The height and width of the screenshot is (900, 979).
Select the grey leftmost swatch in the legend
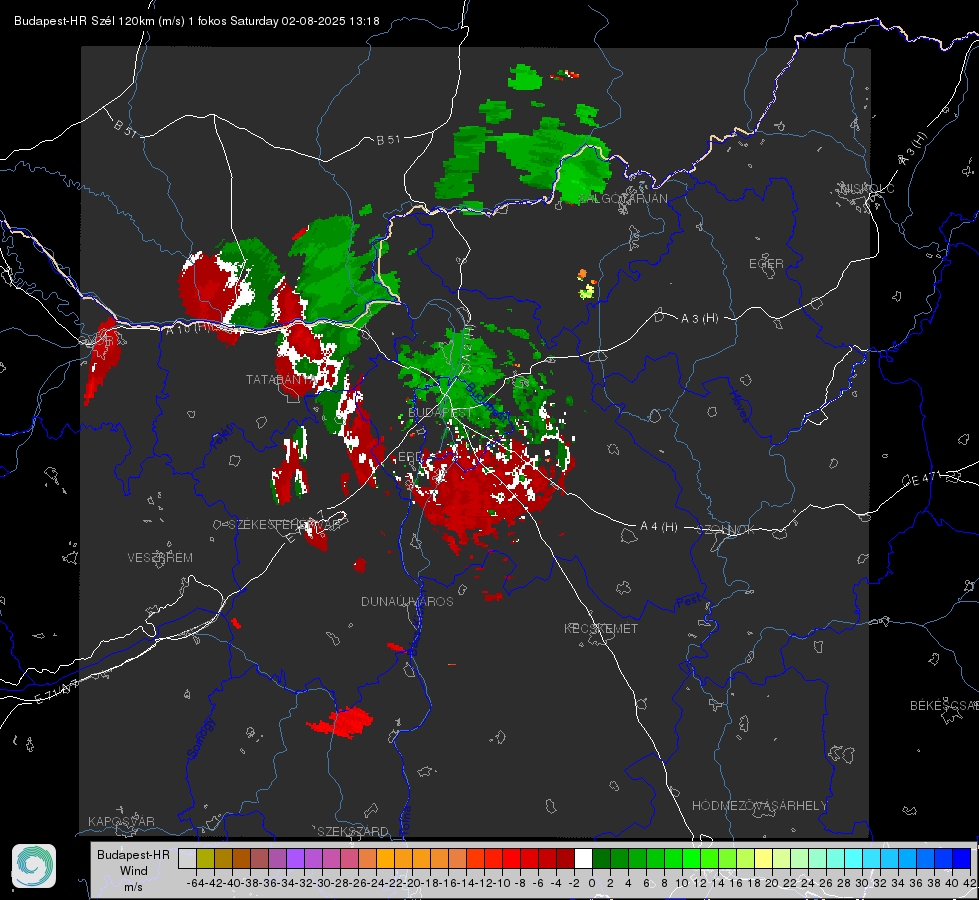[x=187, y=858]
